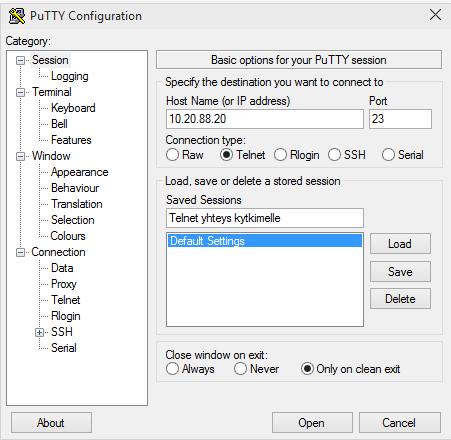The image size is (451, 440).
Task: Open the Data settings category
Action: click(x=62, y=268)
